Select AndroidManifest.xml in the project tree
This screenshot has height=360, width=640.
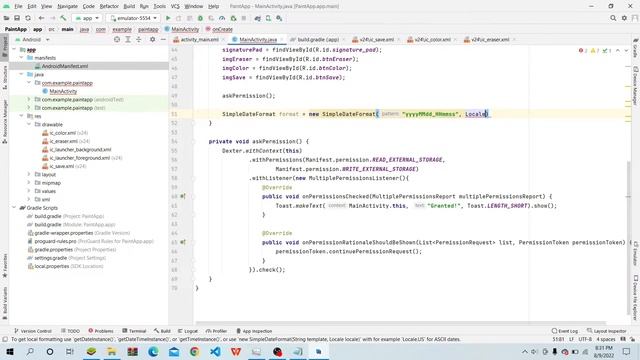tap(64, 66)
